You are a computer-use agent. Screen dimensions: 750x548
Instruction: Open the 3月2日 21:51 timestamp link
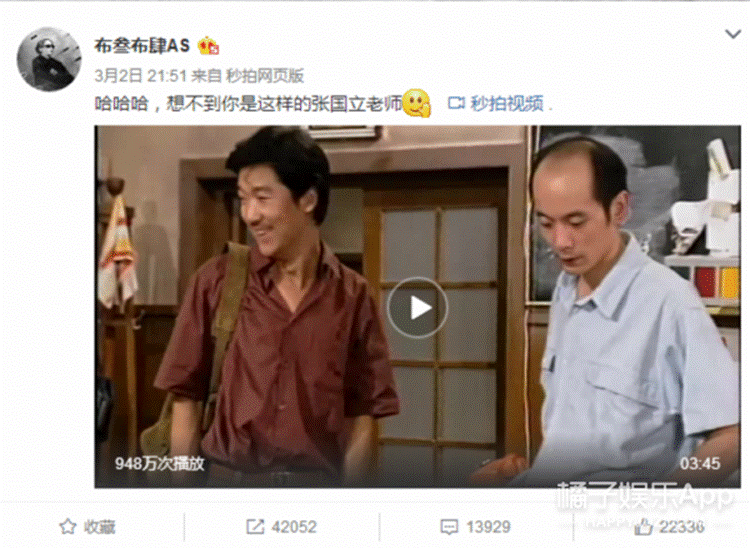coord(140,76)
